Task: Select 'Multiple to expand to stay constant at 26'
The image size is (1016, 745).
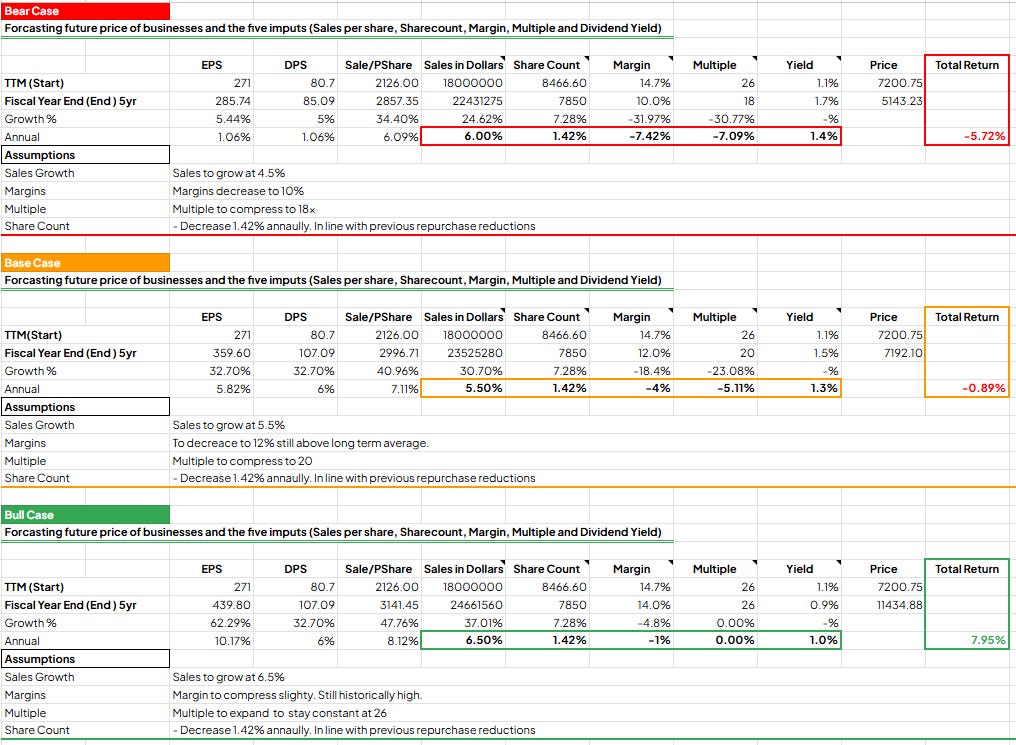Action: tap(280, 713)
